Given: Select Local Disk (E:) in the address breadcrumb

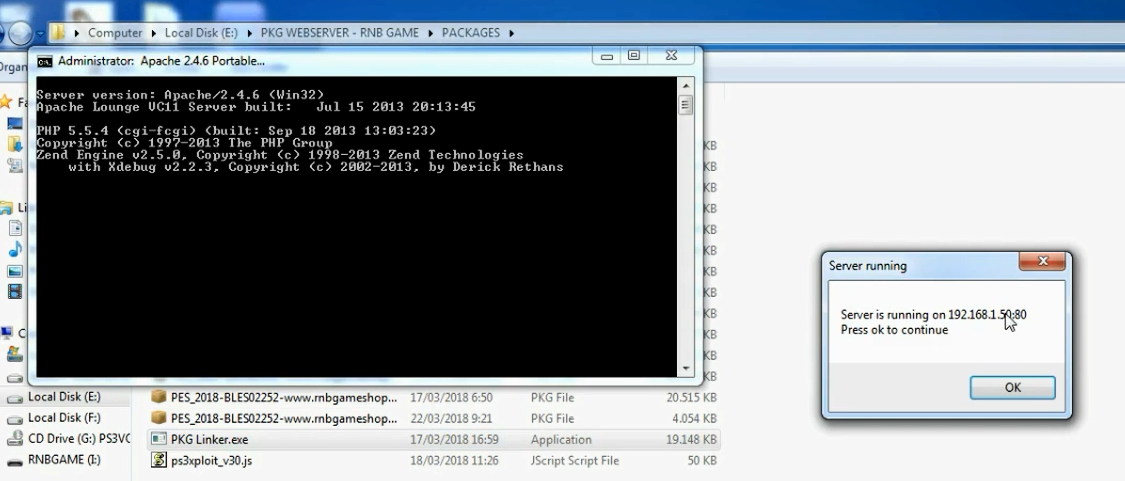Looking at the screenshot, I should tap(201, 33).
